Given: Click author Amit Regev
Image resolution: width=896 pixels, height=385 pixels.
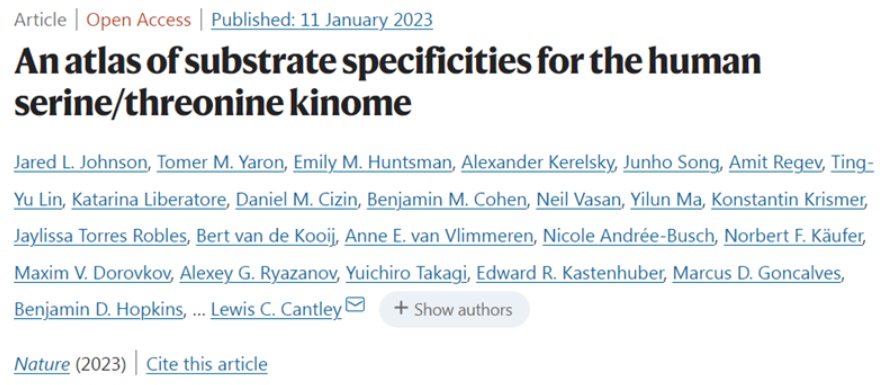Looking at the screenshot, I should tap(775, 163).
